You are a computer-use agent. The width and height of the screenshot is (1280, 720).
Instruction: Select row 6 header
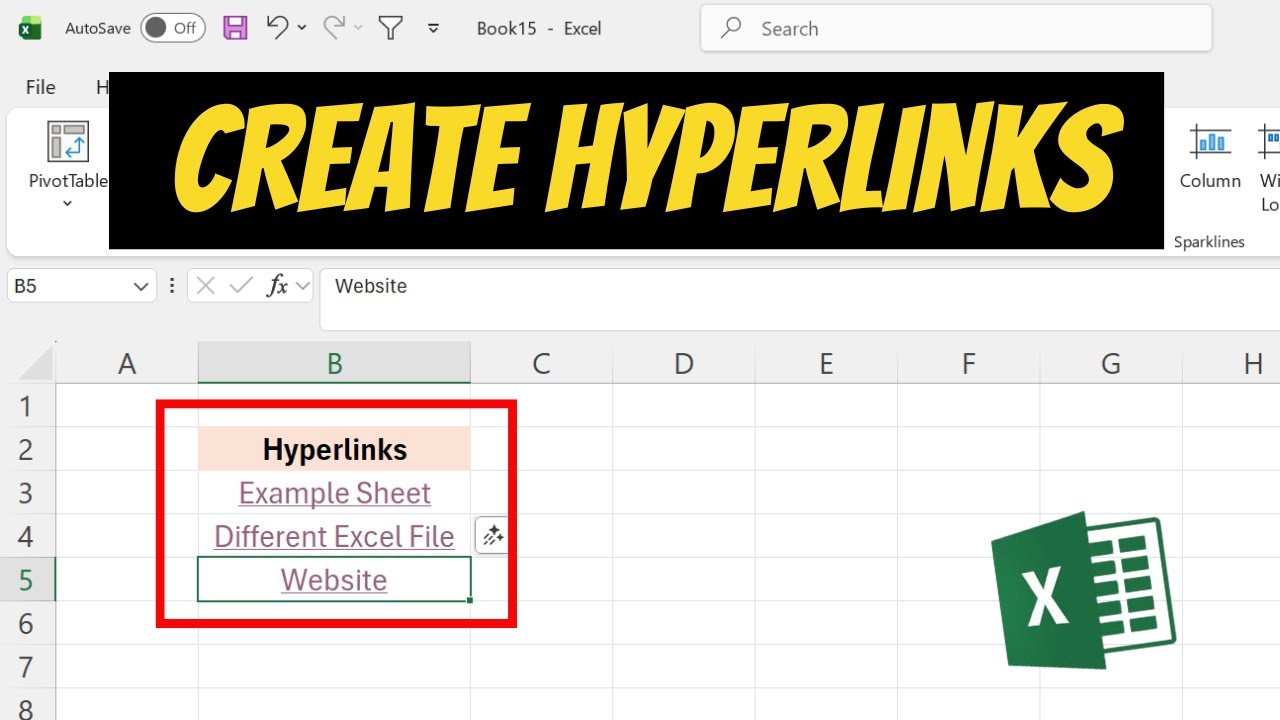[x=27, y=624]
